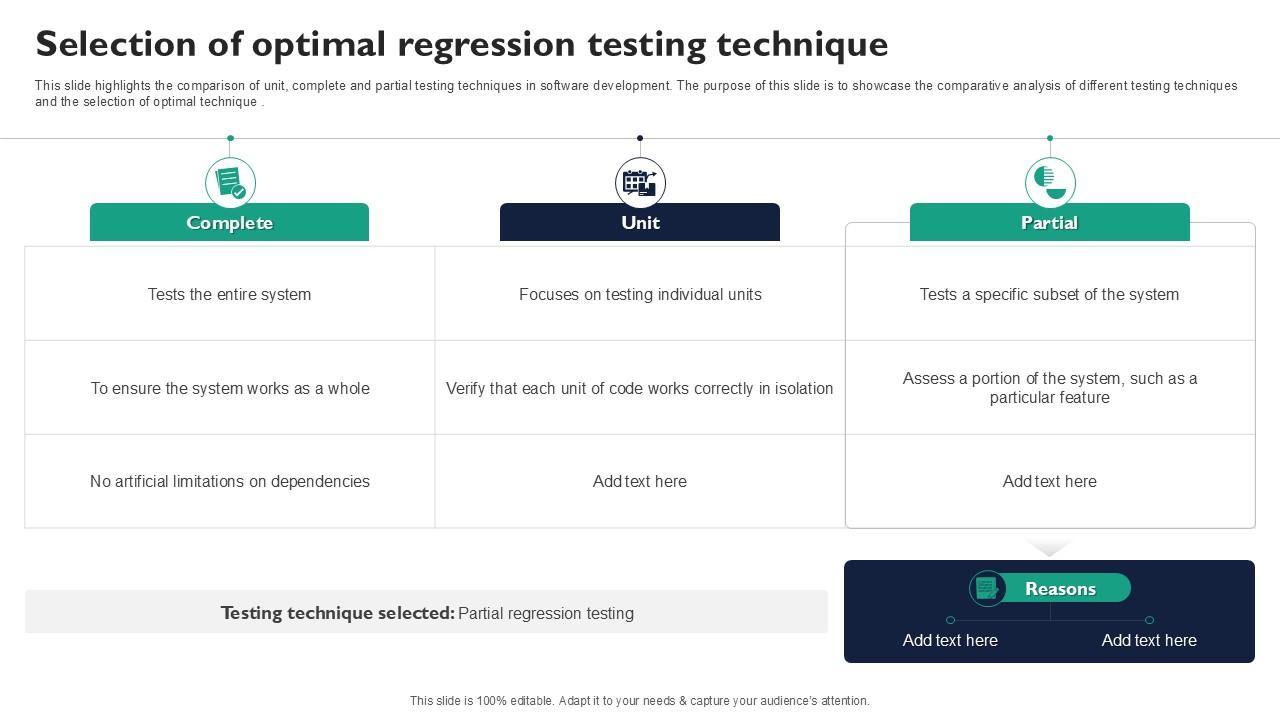Click right 'Add text here' under Reasons
The image size is (1280, 720).
tap(1149, 640)
